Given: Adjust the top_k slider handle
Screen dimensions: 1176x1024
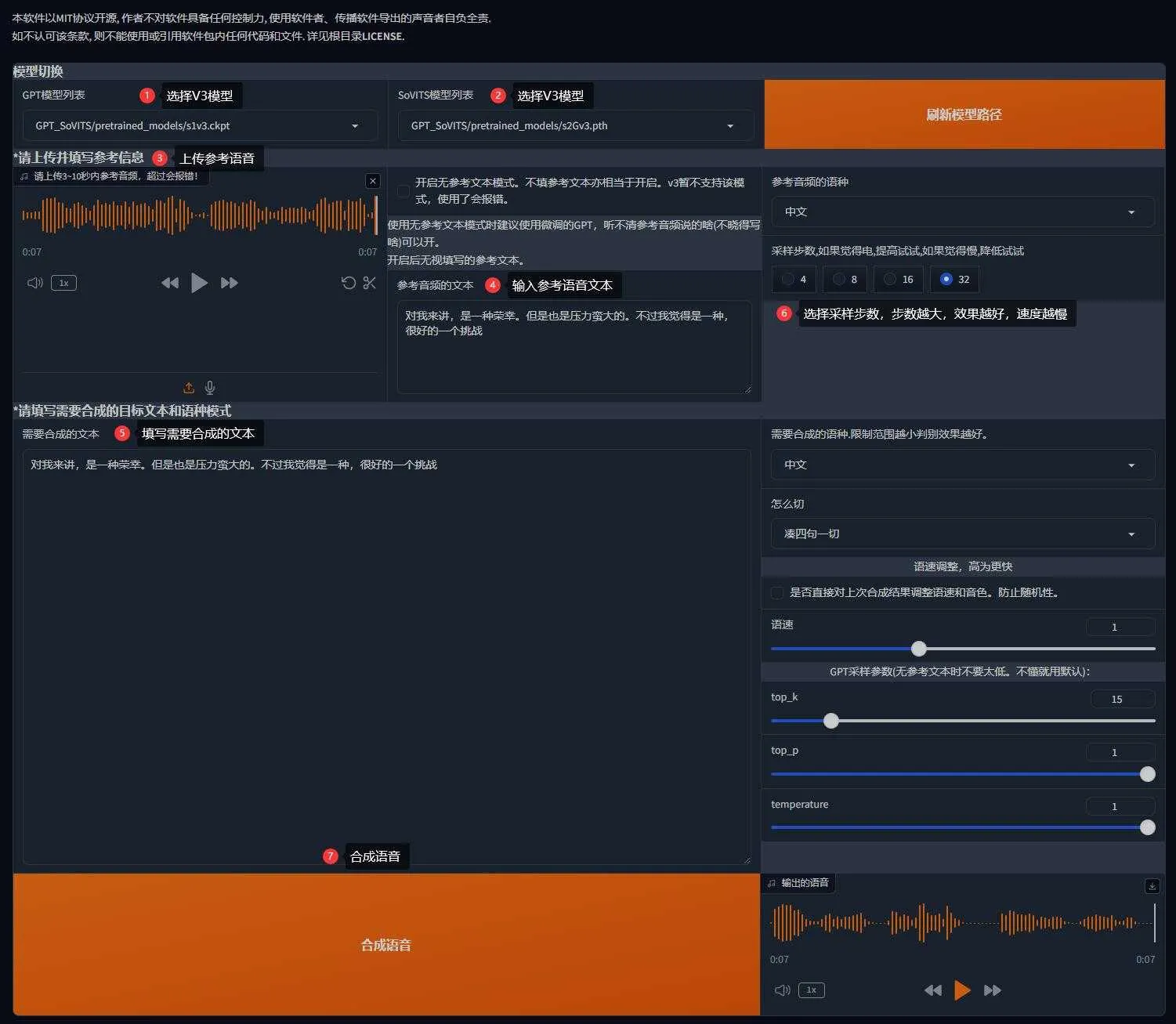Looking at the screenshot, I should [831, 721].
